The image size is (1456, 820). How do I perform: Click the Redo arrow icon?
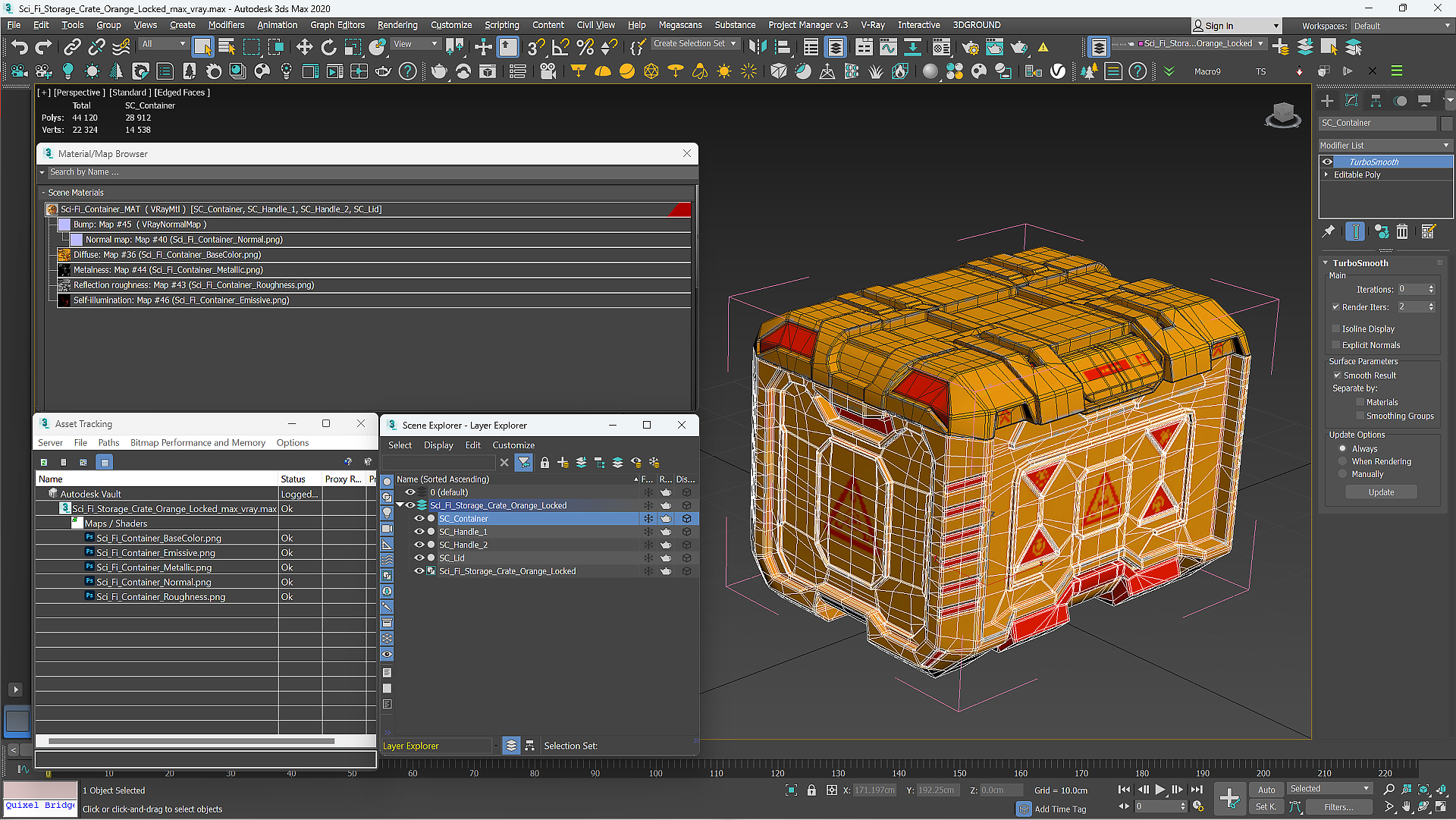44,47
